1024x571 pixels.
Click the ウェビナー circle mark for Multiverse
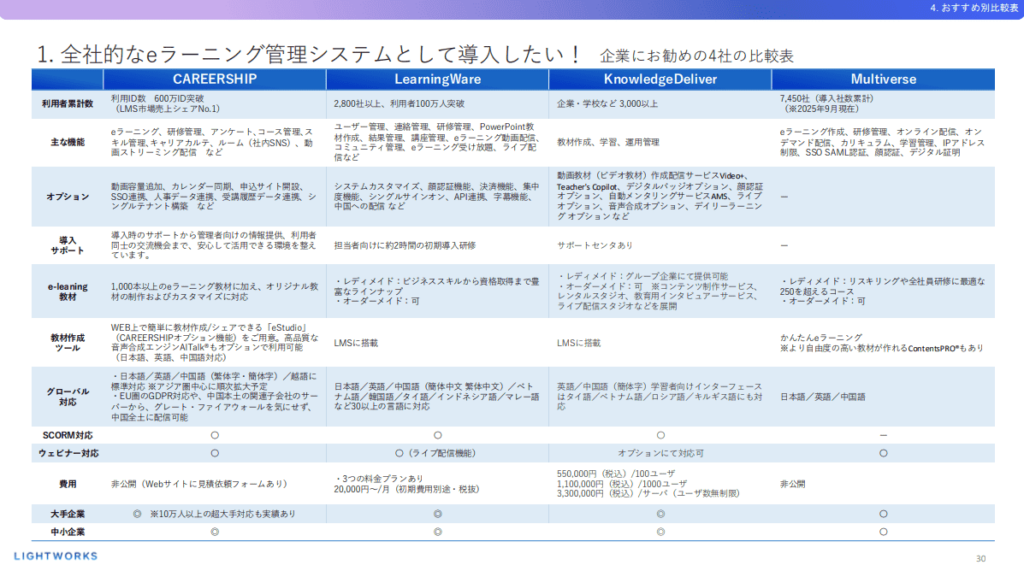pos(883,453)
